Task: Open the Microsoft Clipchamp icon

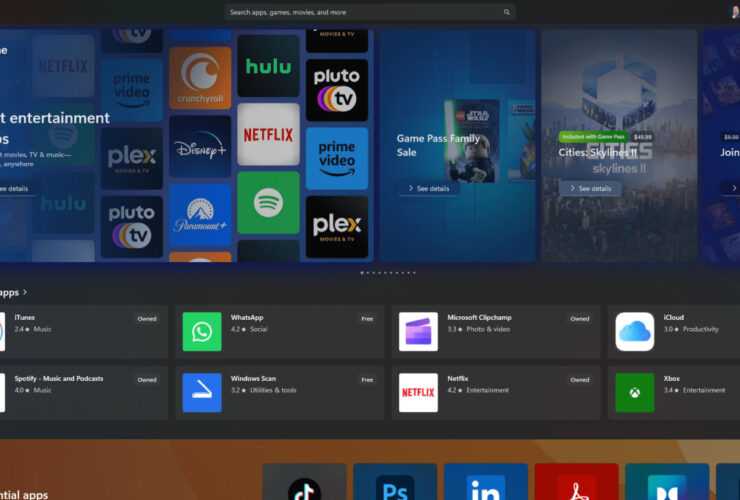Action: 418,331
